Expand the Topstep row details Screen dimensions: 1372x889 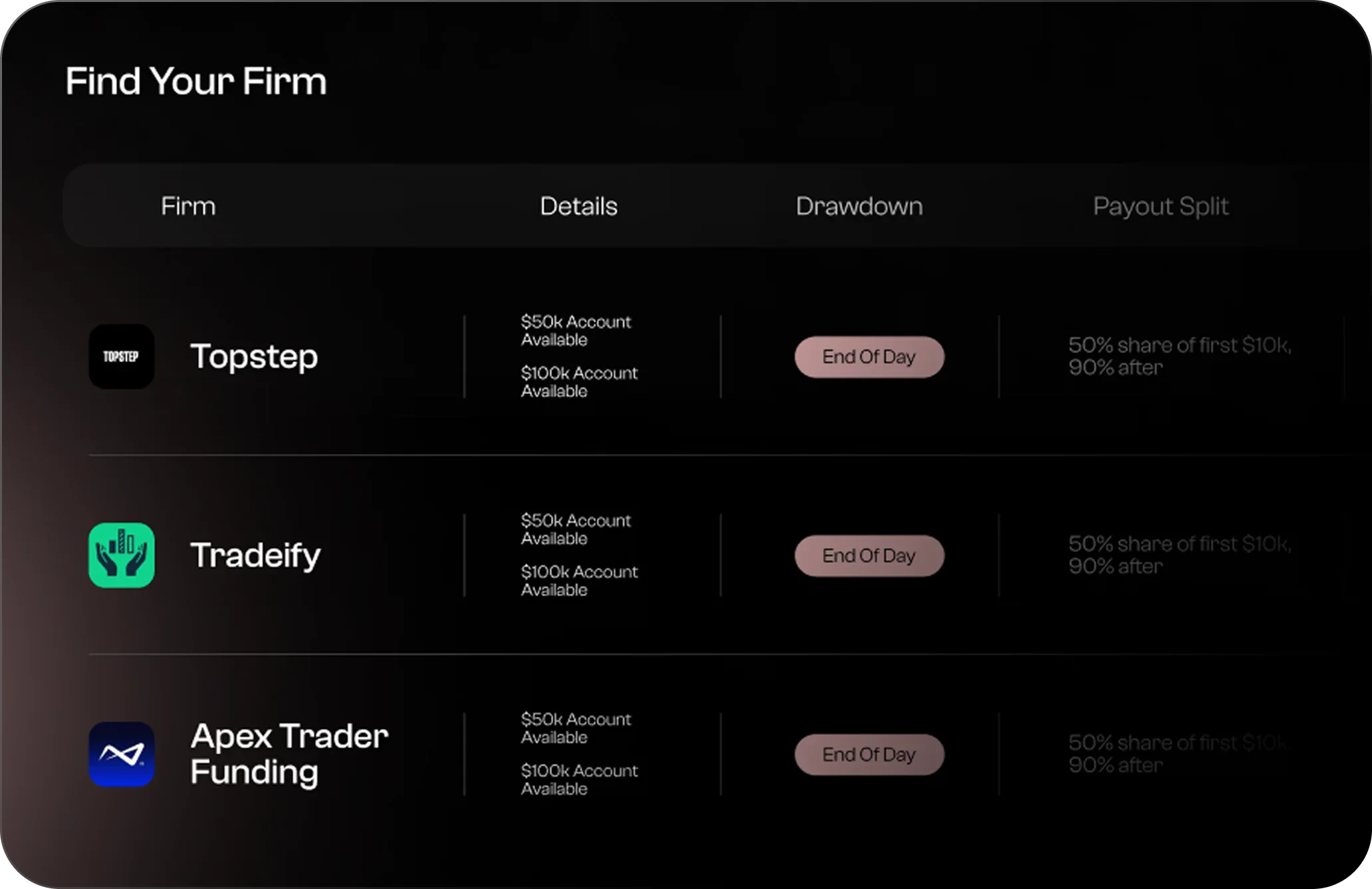point(254,357)
